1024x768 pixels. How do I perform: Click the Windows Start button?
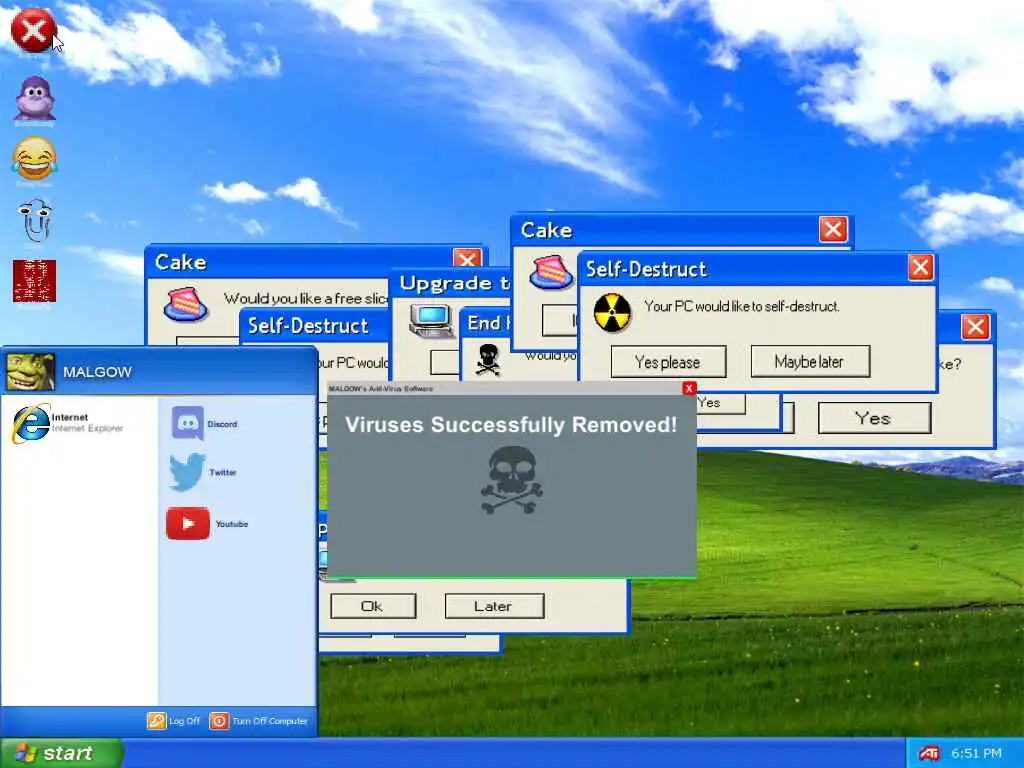pos(60,753)
